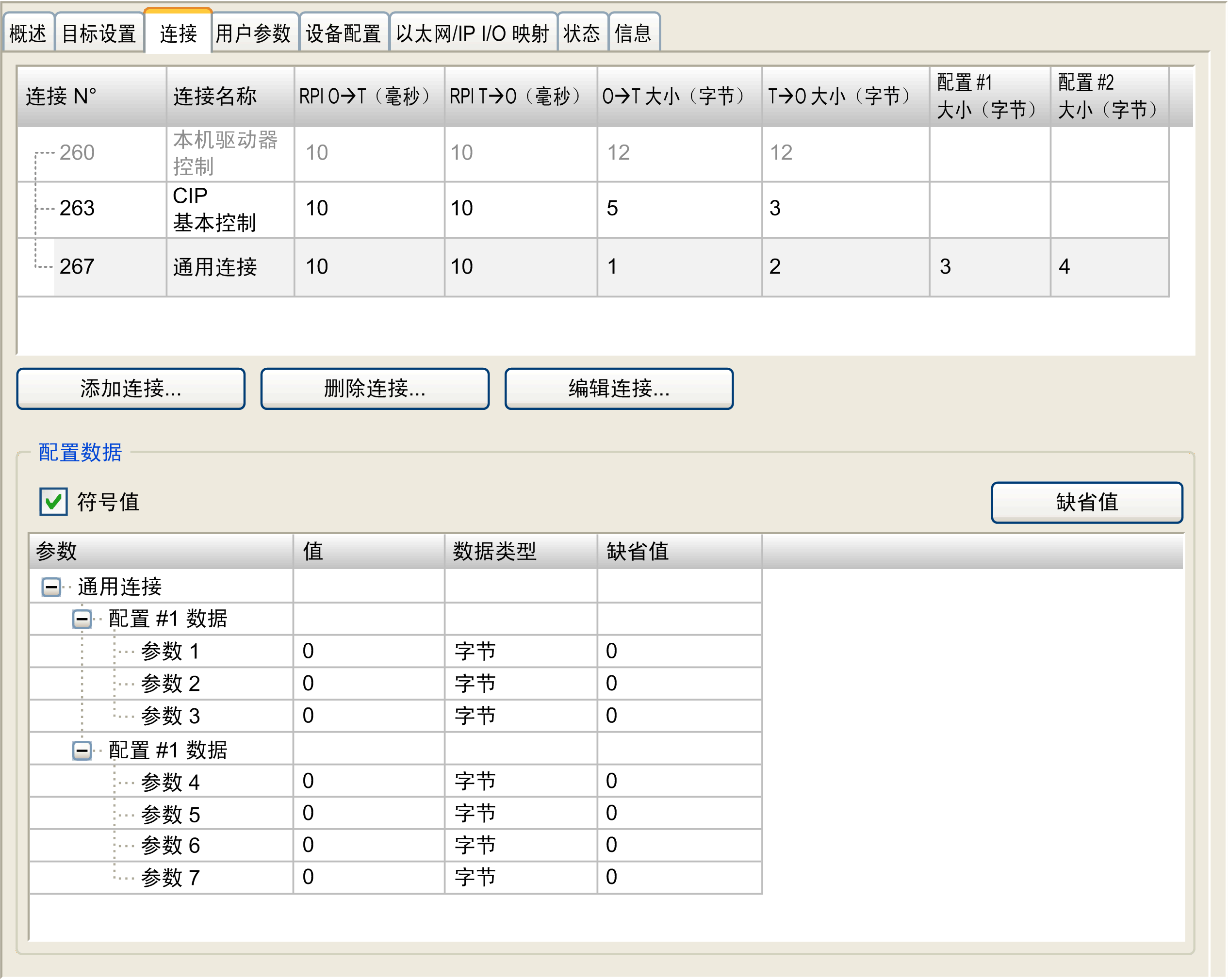Select the 参数 7 tree item
Viewport: 1228px width, 980px height.
point(170,878)
